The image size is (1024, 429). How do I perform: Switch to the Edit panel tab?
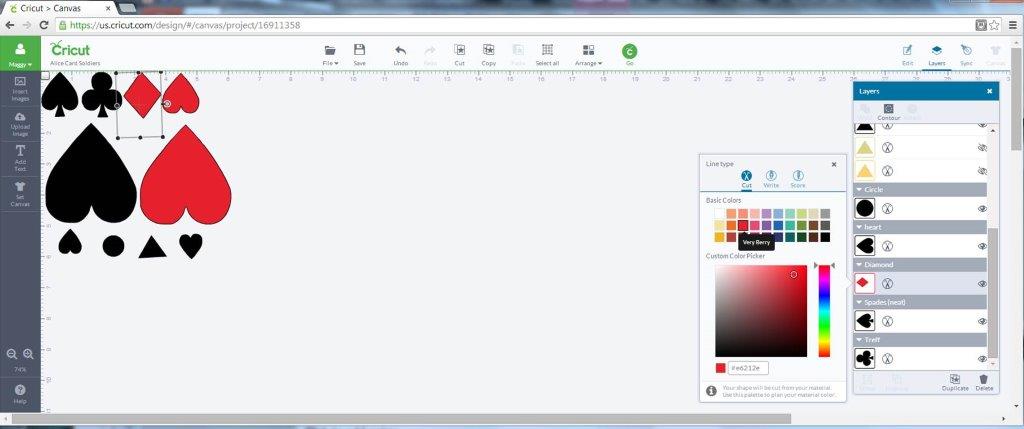[x=907, y=55]
